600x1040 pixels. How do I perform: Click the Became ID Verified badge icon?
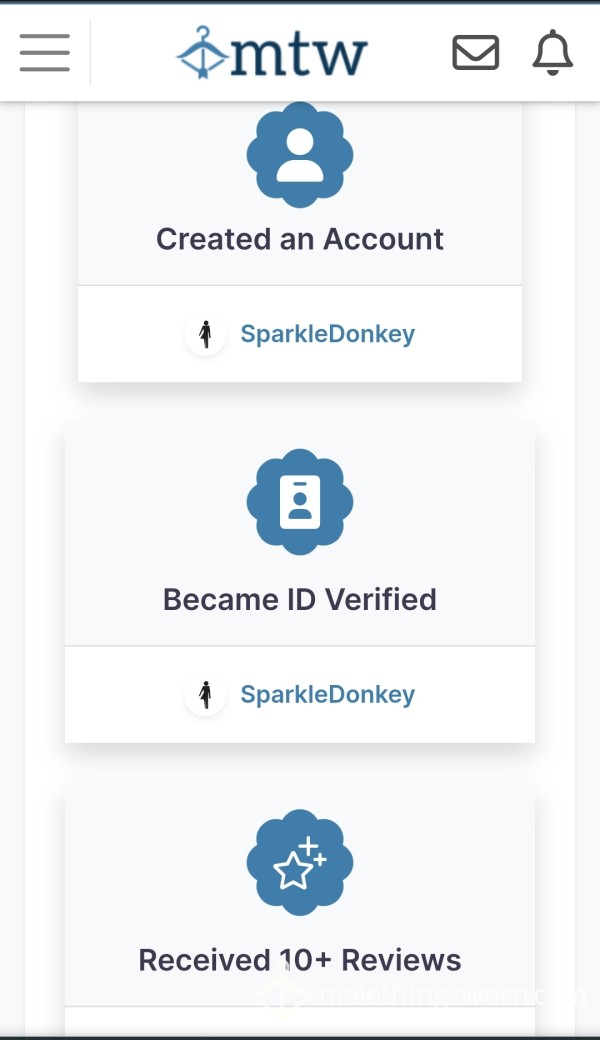(x=300, y=502)
